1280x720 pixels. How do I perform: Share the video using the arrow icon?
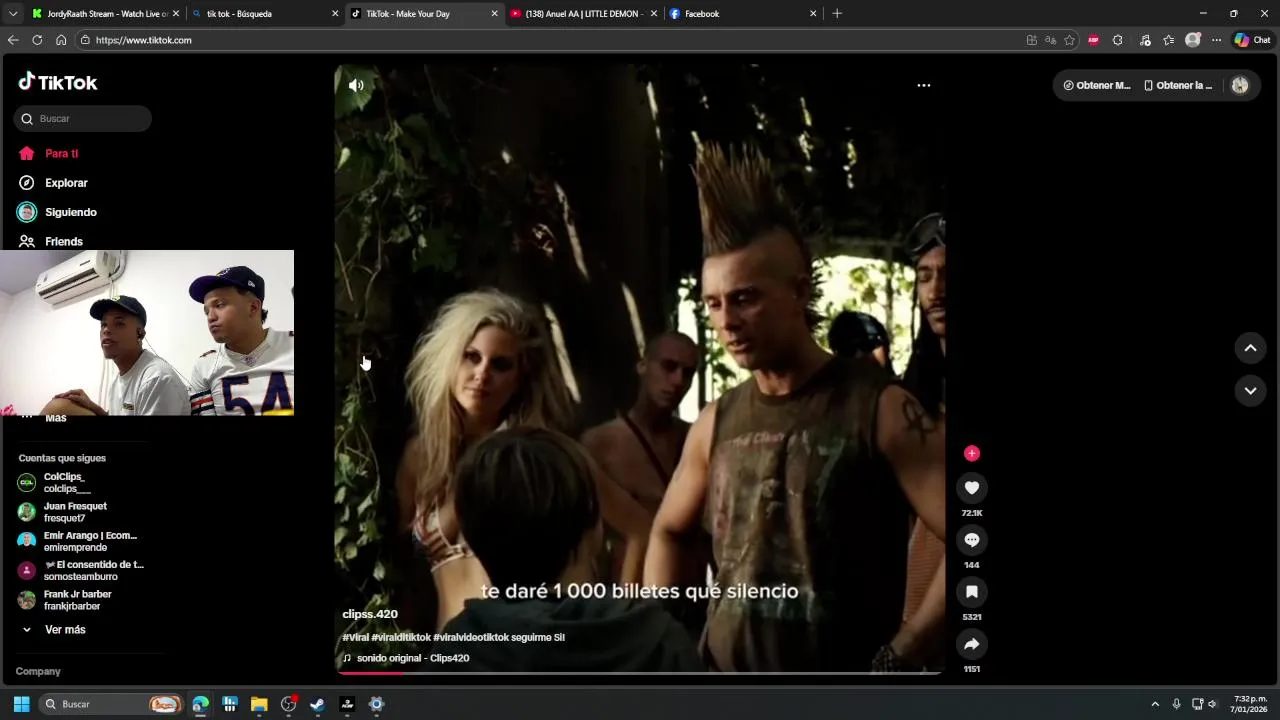(971, 644)
